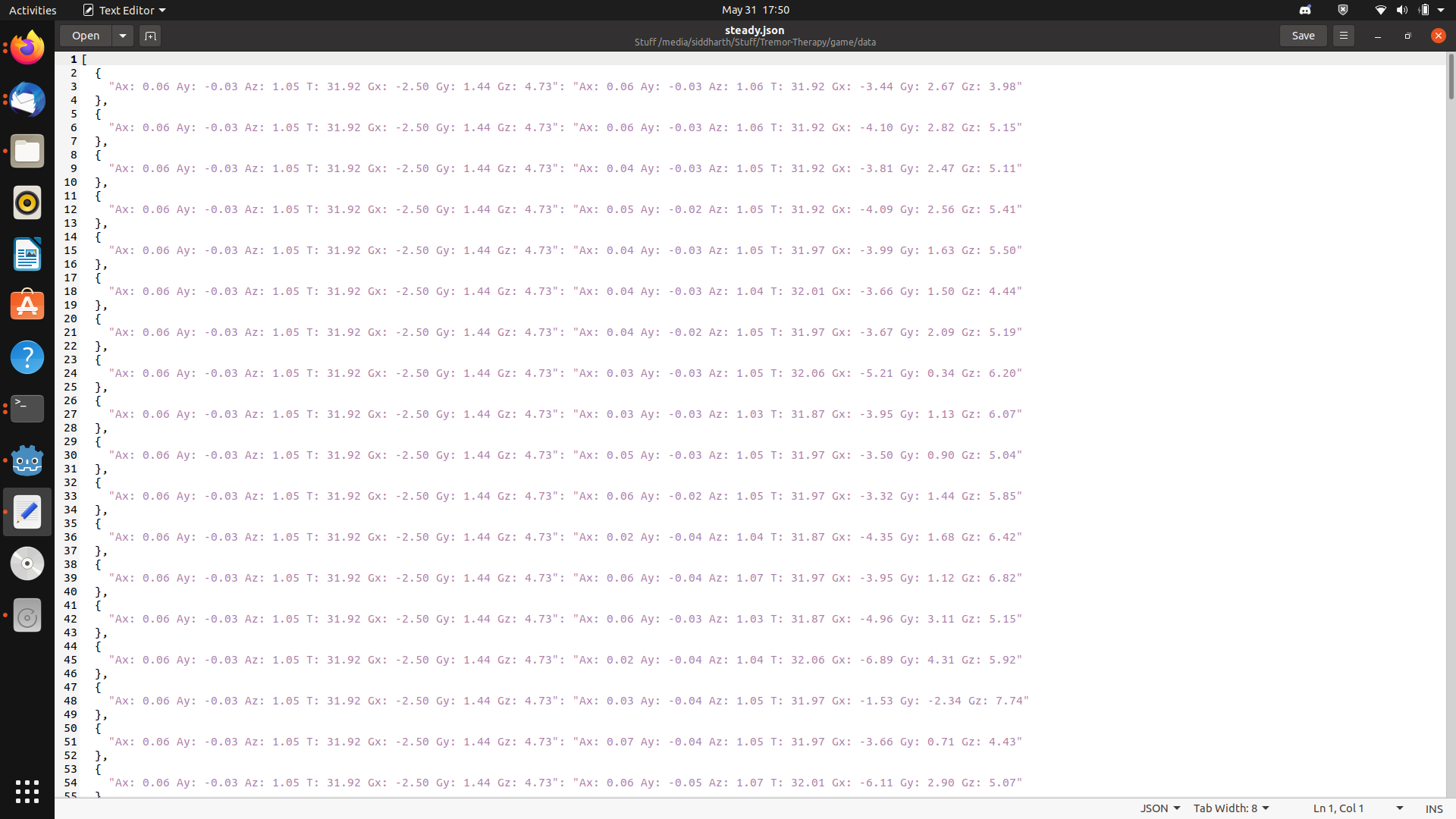Screen dimensions: 1456x819
Task: Expand the recent files dropdown arrow beside Open
Action: pyautogui.click(x=123, y=36)
